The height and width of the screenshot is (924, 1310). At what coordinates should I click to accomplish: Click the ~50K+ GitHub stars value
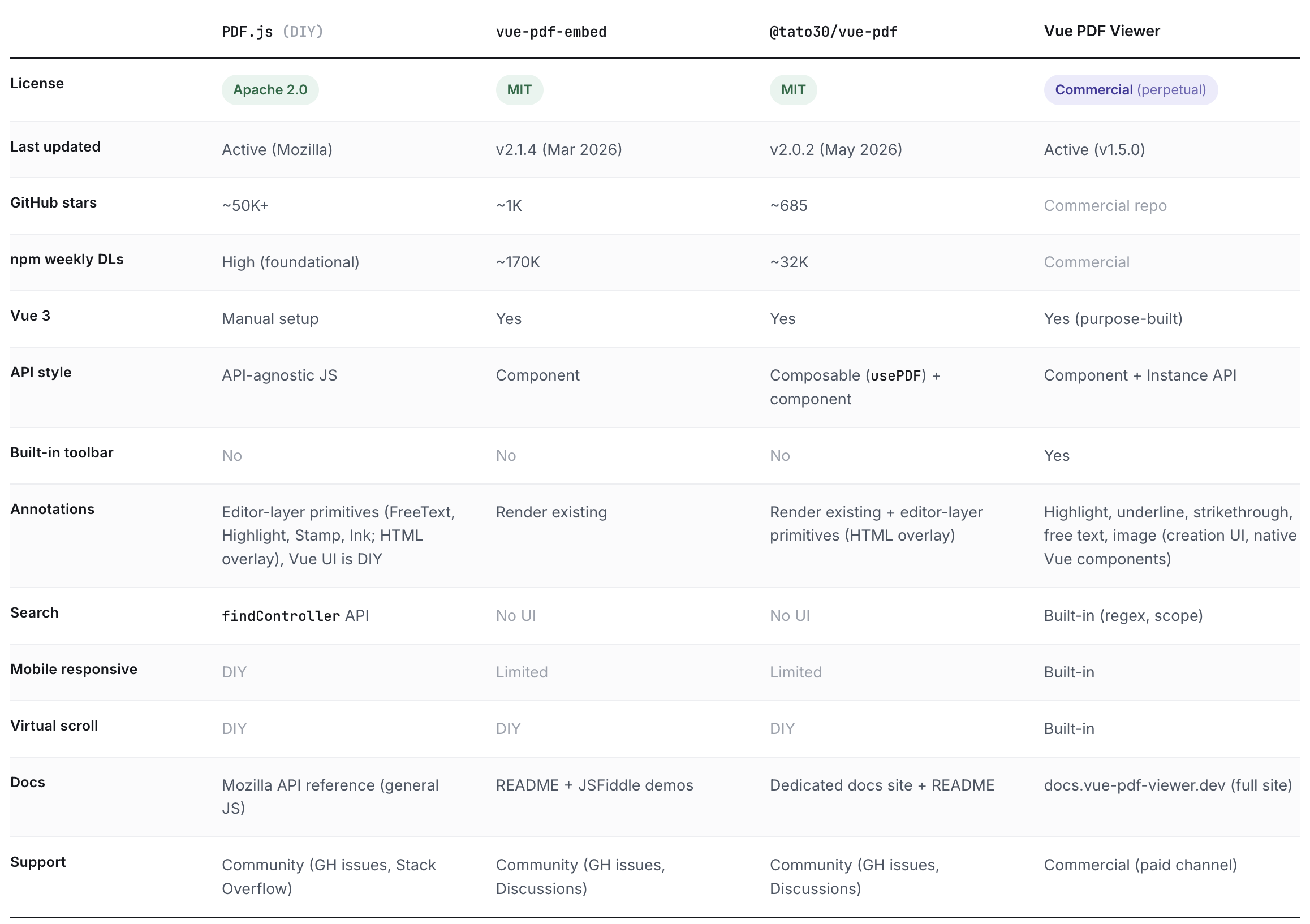[x=245, y=206]
